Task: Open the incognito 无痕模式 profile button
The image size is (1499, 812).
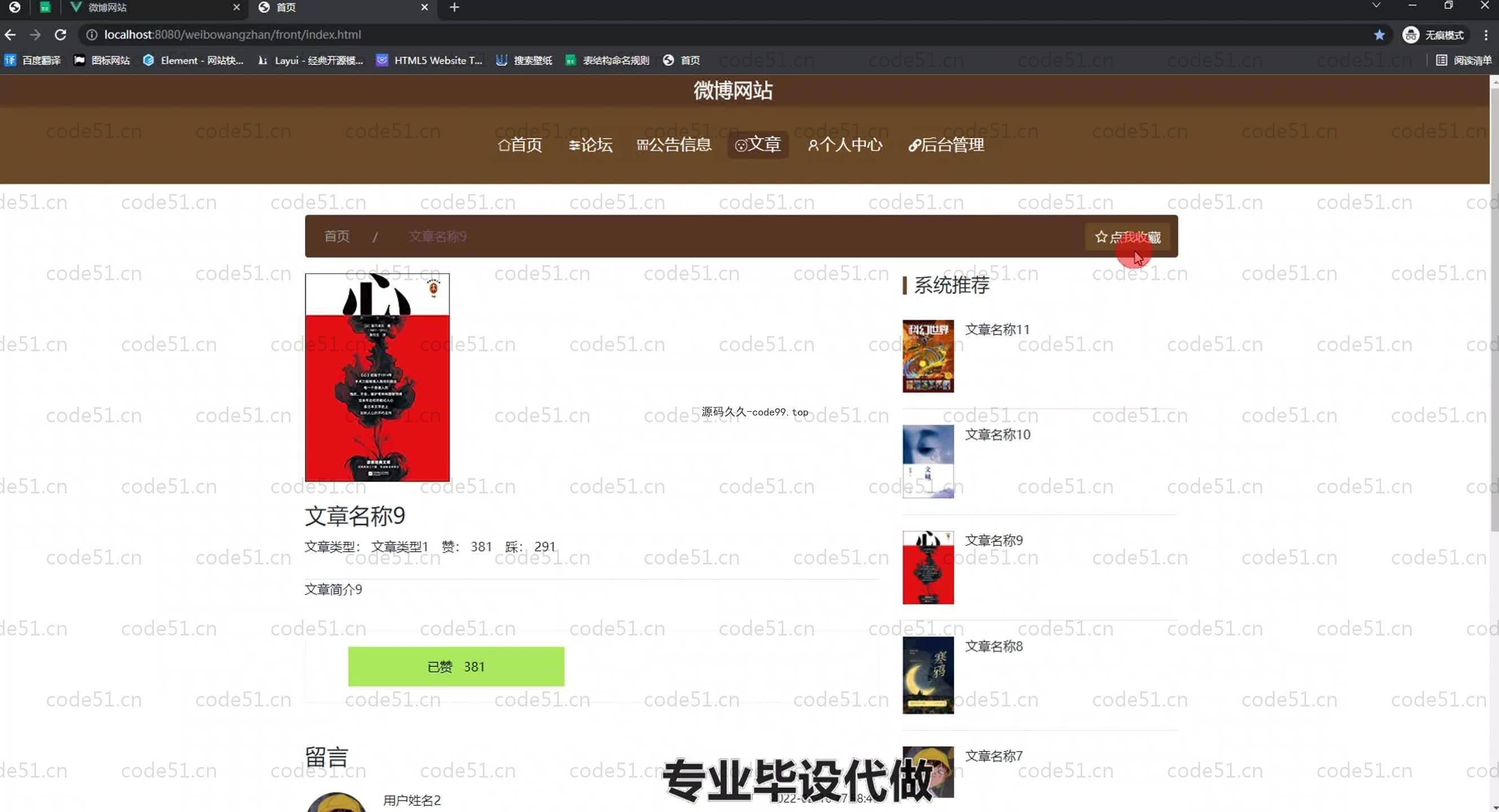Action: [1434, 35]
